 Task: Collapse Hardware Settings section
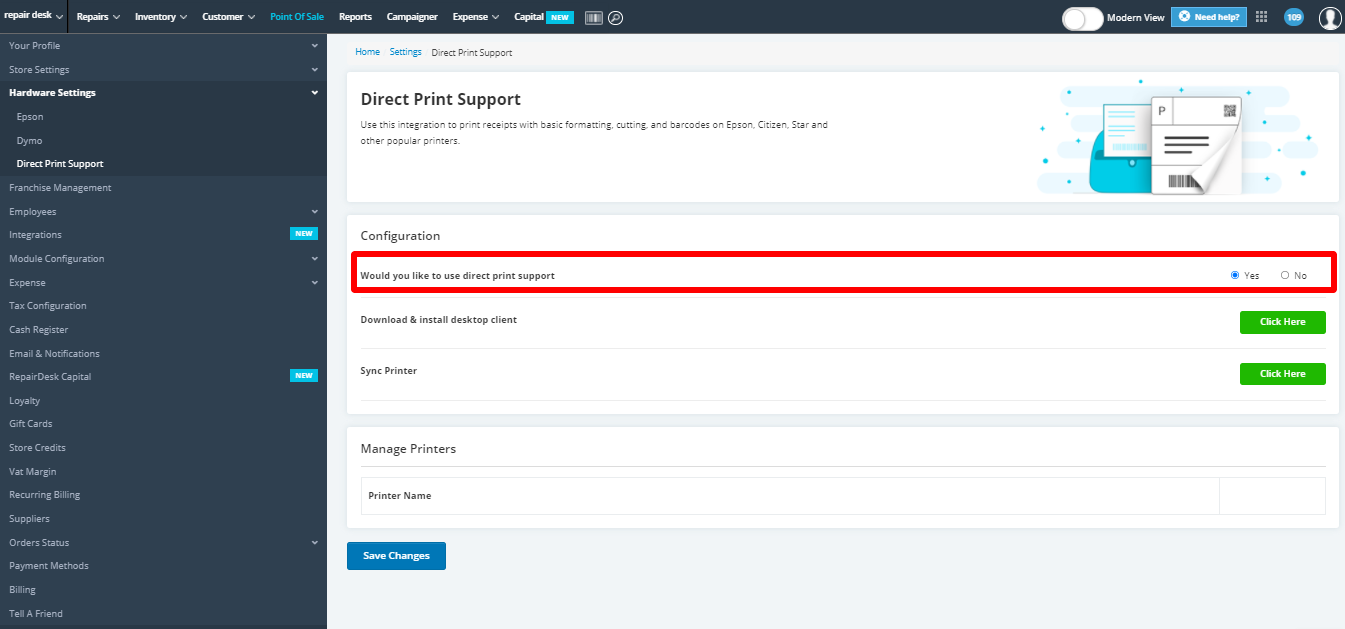pos(163,93)
